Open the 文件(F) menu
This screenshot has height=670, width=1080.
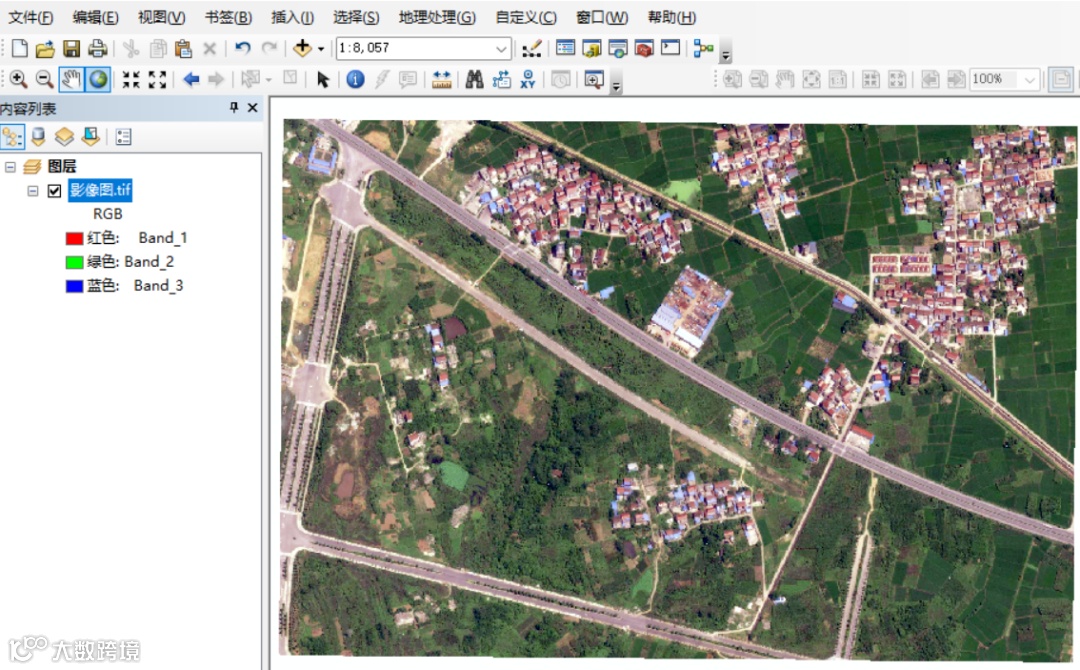coord(31,18)
